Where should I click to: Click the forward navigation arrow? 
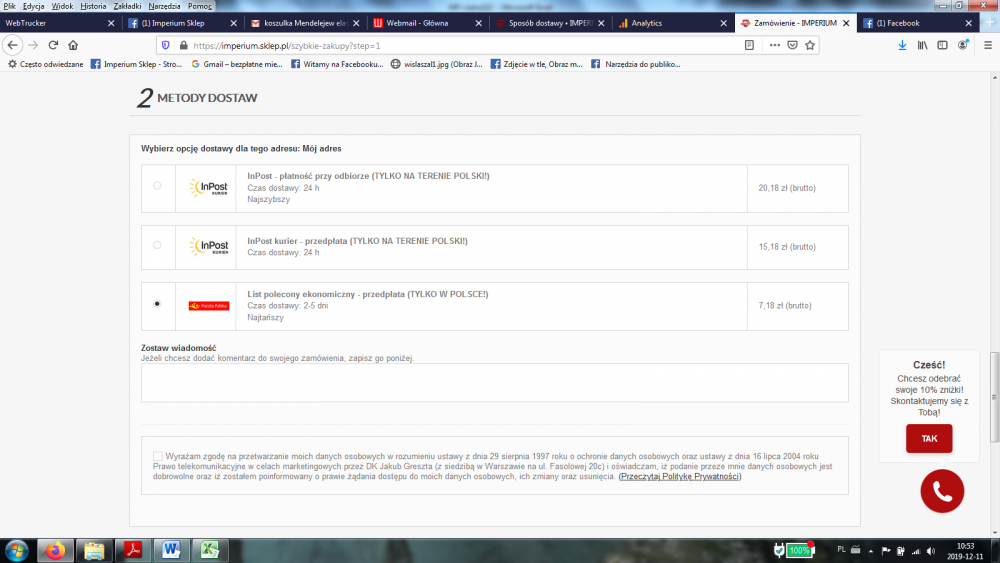[x=33, y=45]
